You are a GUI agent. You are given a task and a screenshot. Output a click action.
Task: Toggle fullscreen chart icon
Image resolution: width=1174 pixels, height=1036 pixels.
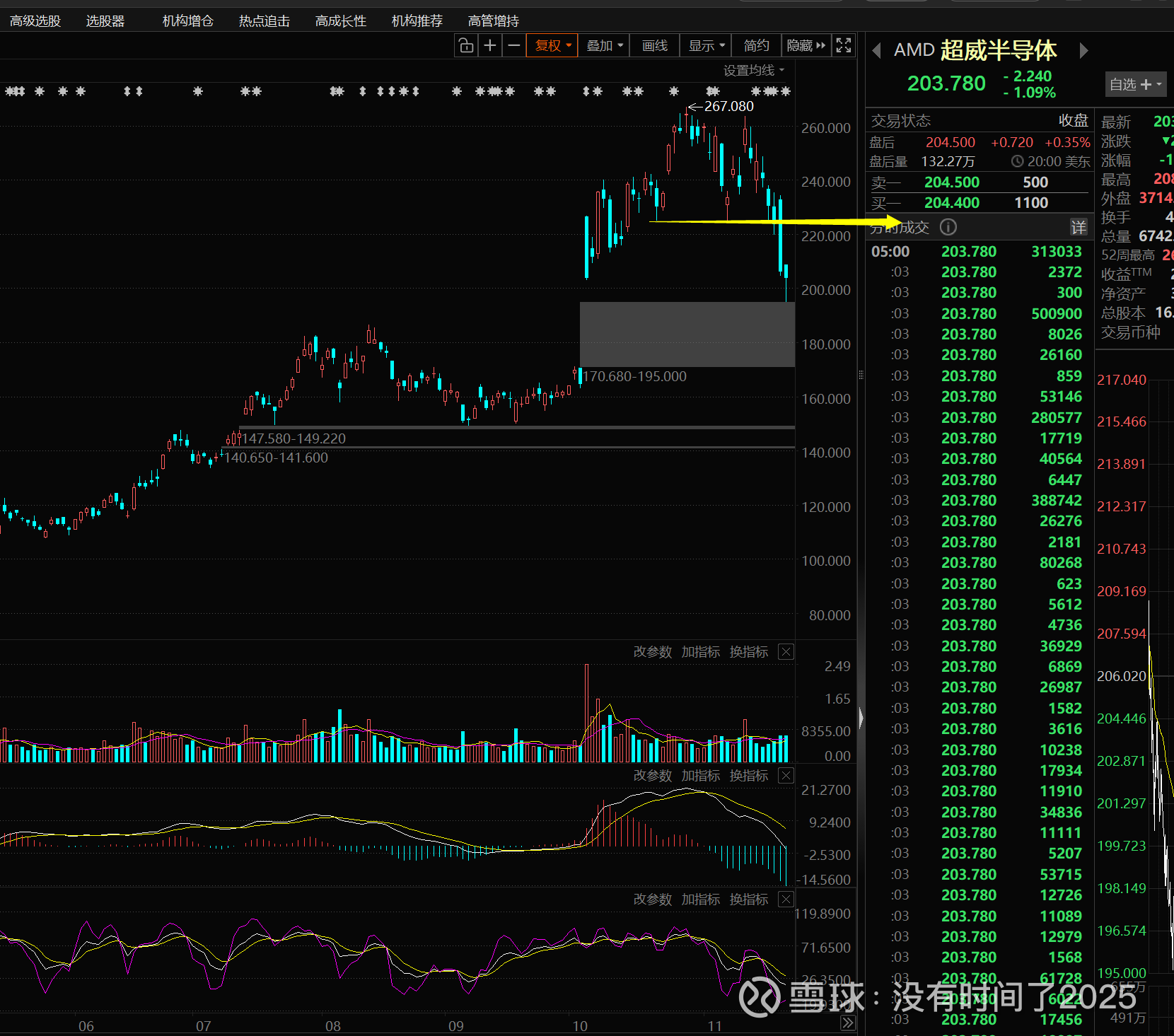844,46
